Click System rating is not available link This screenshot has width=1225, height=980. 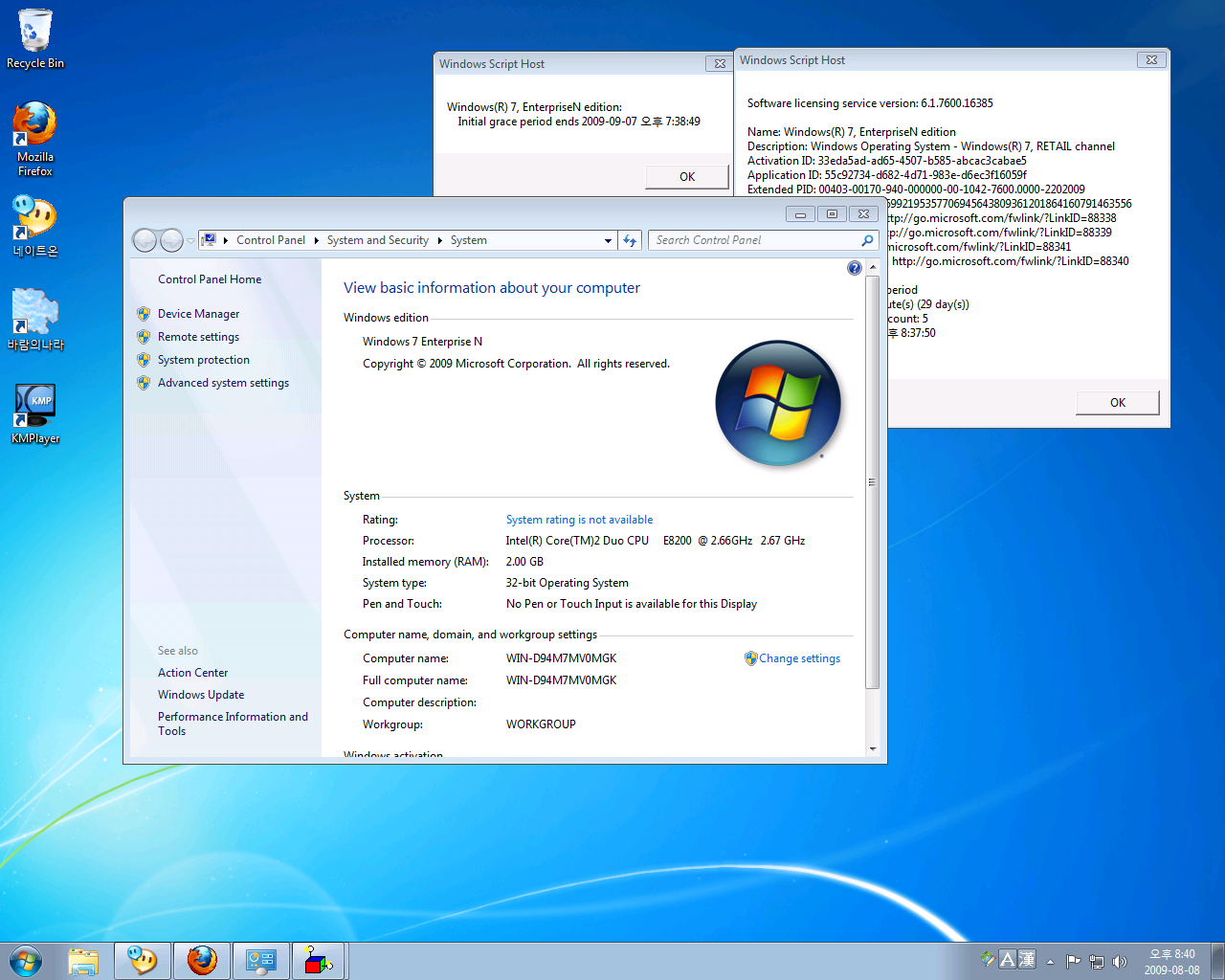click(x=579, y=520)
